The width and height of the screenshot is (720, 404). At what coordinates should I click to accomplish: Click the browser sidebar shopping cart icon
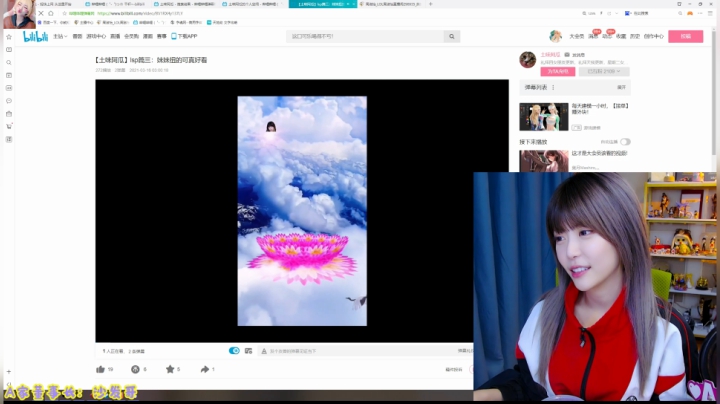click(x=9, y=126)
